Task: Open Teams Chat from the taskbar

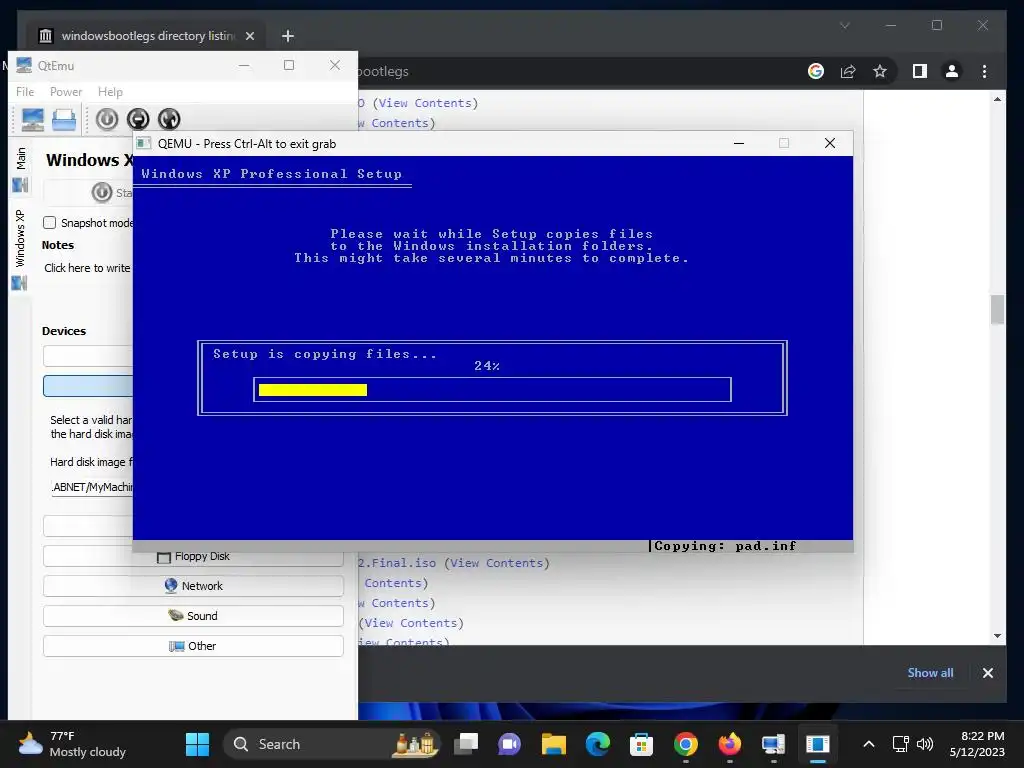Action: 509,744
